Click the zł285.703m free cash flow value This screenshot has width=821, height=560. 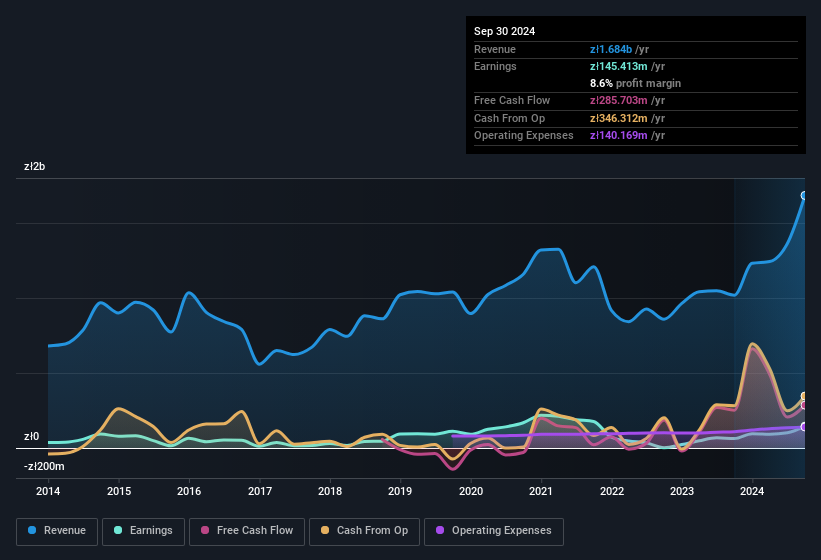[618, 100]
